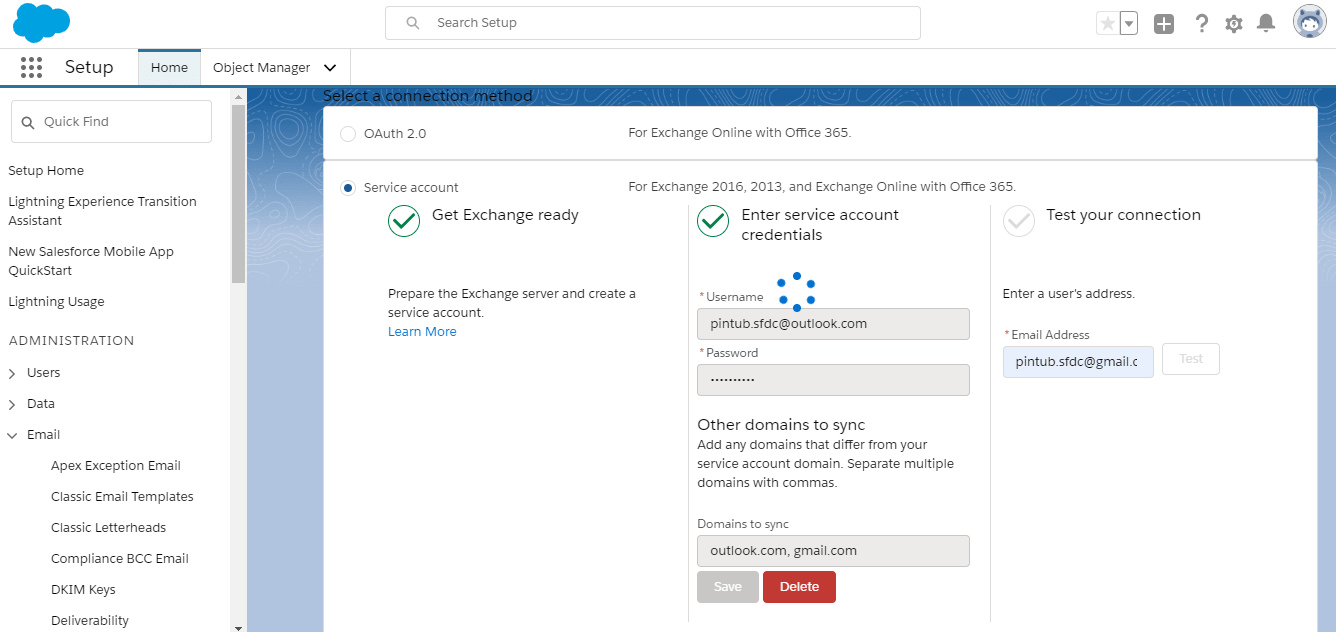The image size is (1336, 634).
Task: Open New Salesforce Mobile App QuickStart
Action: tap(91, 261)
